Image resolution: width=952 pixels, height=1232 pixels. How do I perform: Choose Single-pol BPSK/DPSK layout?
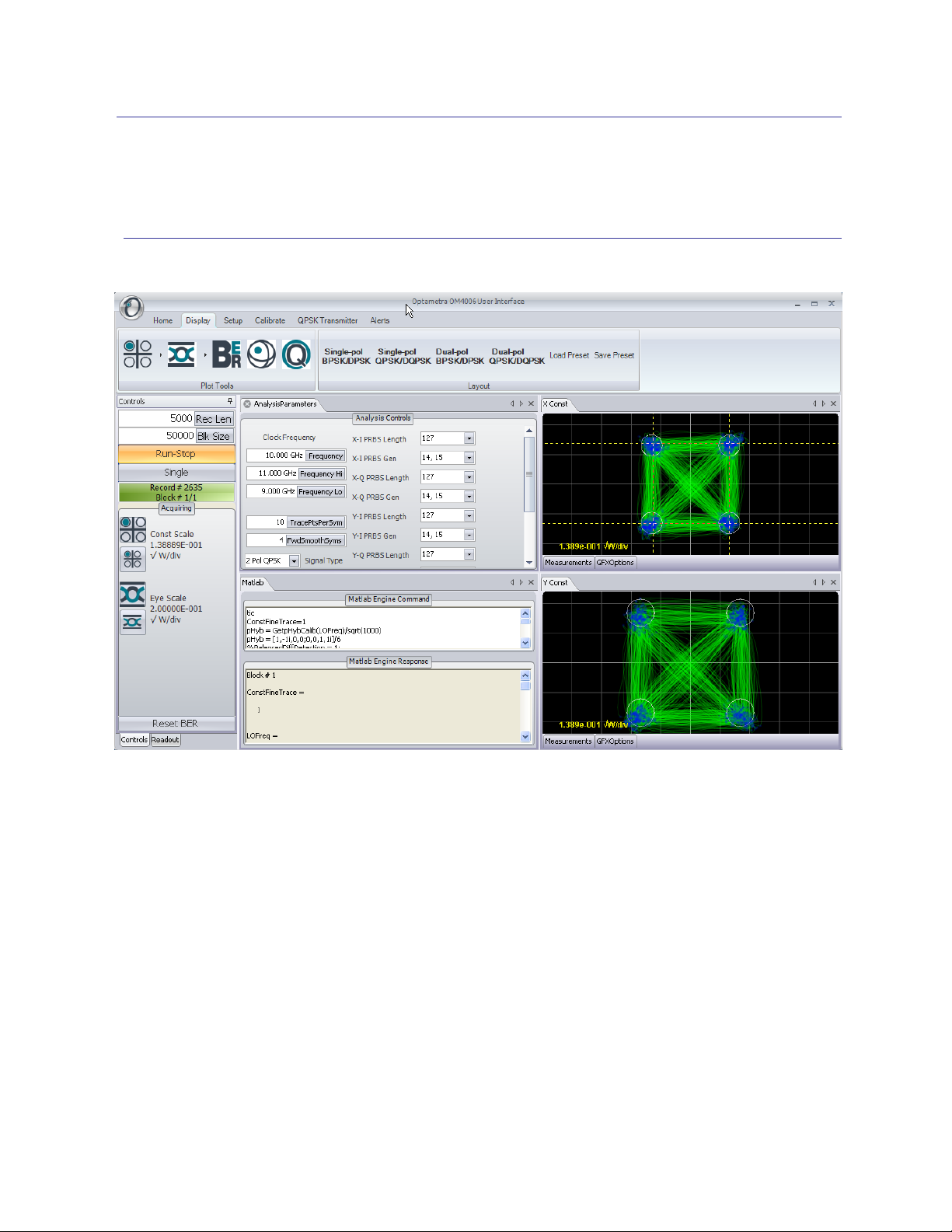pyautogui.click(x=346, y=356)
